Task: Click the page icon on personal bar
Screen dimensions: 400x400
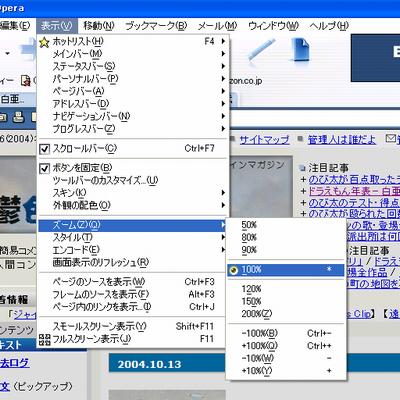Action: pyautogui.click(x=26, y=80)
